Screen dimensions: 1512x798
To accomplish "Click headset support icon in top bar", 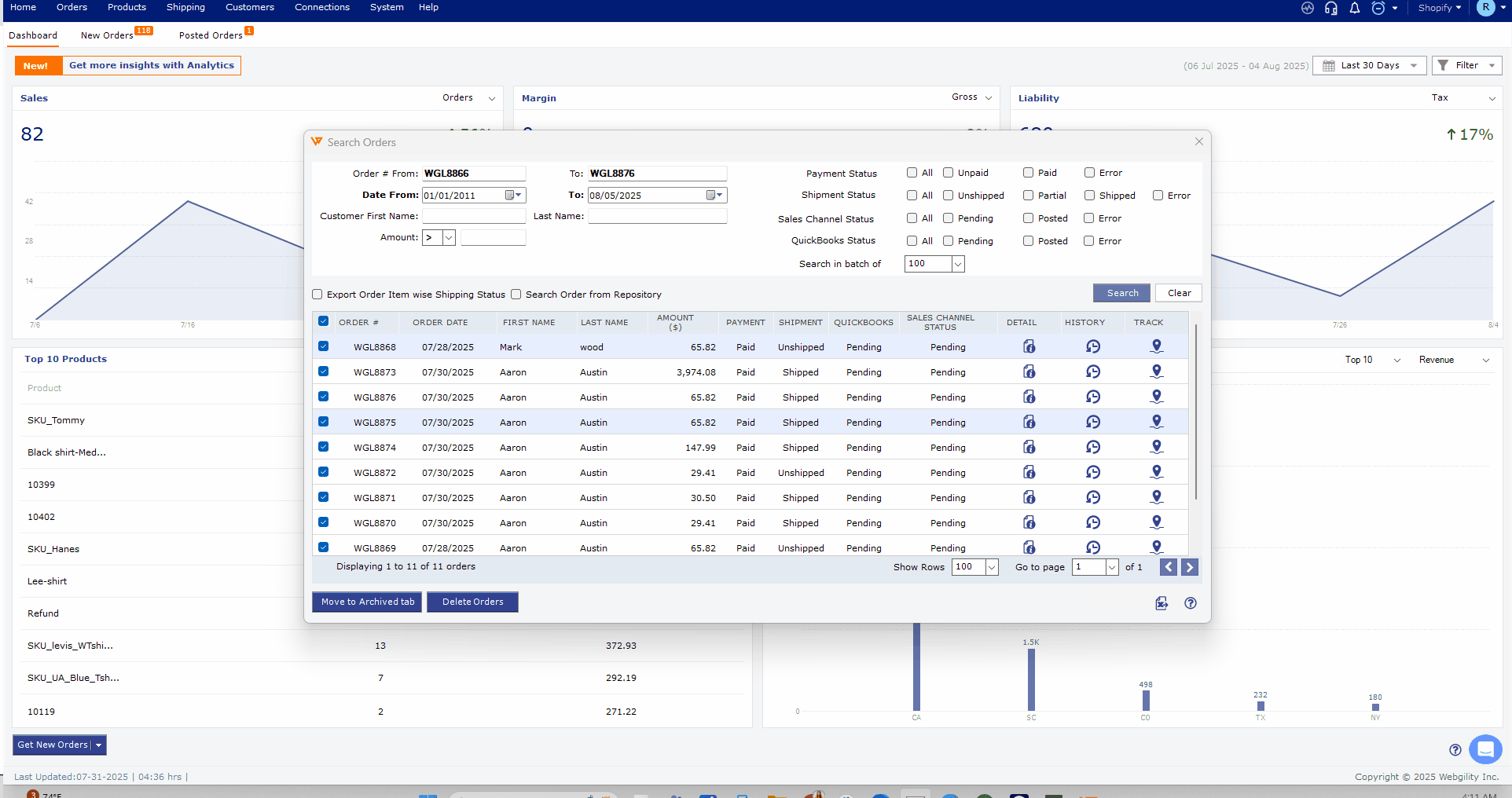I will 1331,8.
